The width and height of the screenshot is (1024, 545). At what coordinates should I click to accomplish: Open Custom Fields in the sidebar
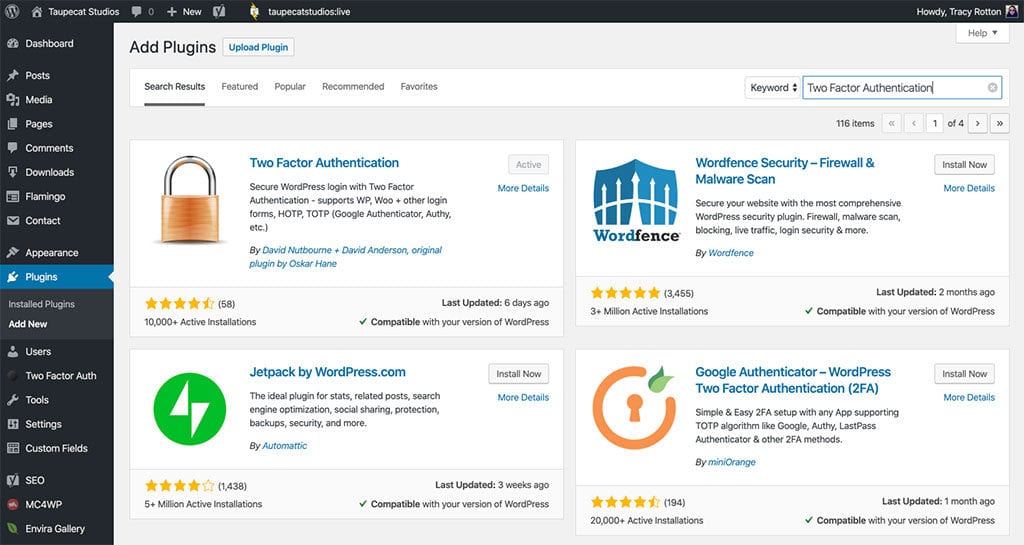tap(57, 448)
